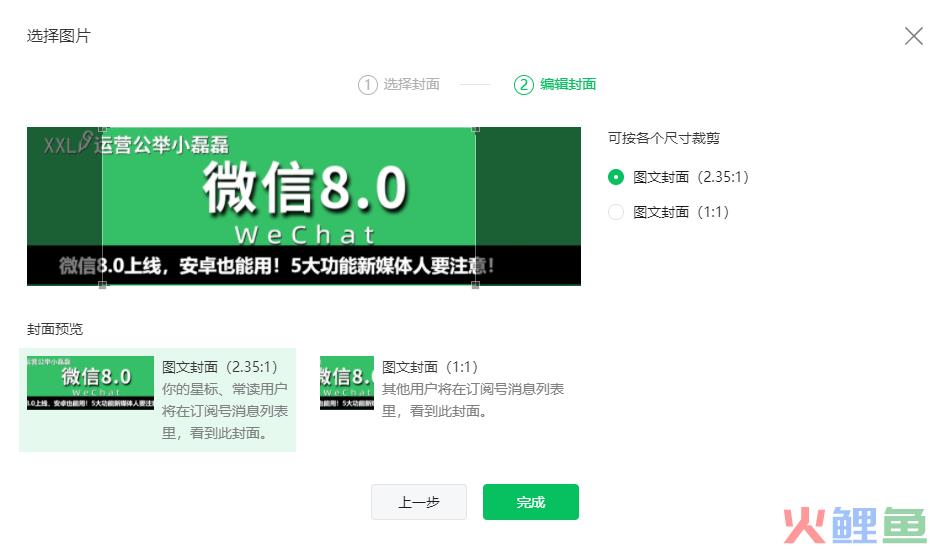The width and height of the screenshot is (951, 549).
Task: Click the 图文封面 (1:1) preview label
Action: click(430, 367)
